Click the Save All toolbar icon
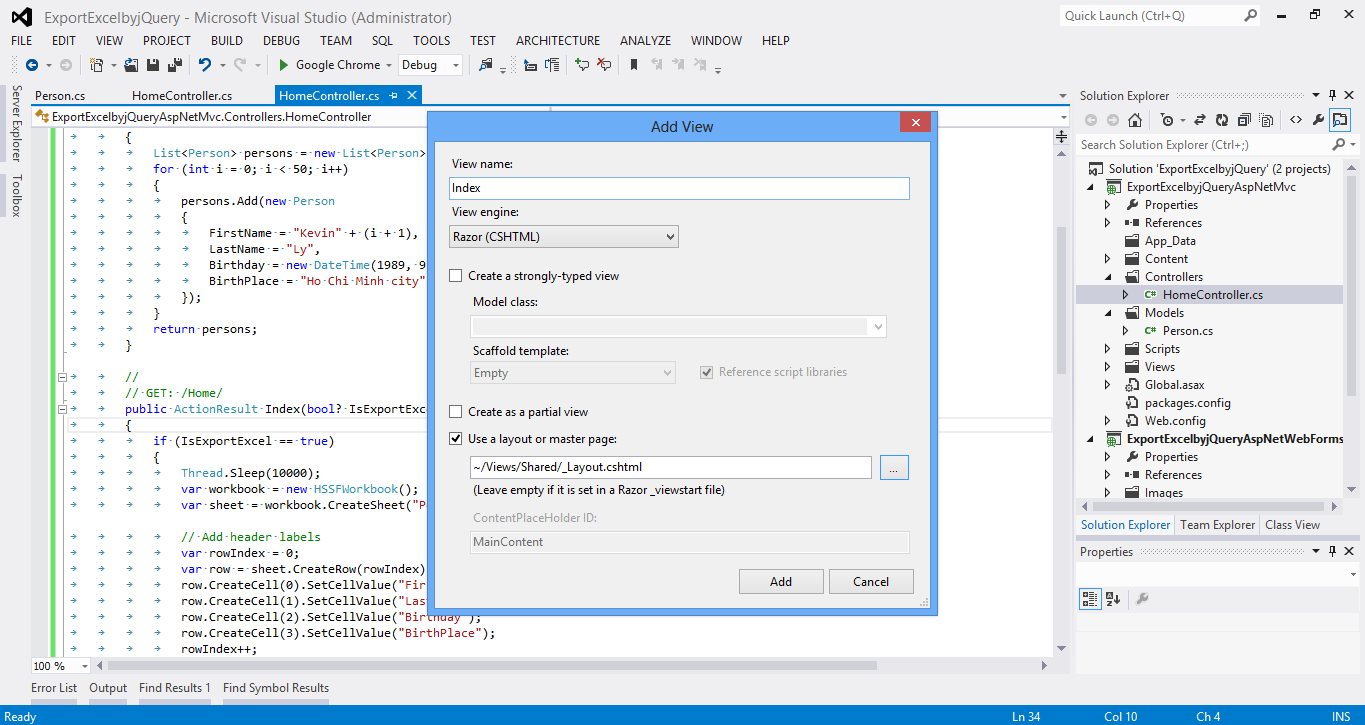The image size is (1365, 725). [175, 65]
